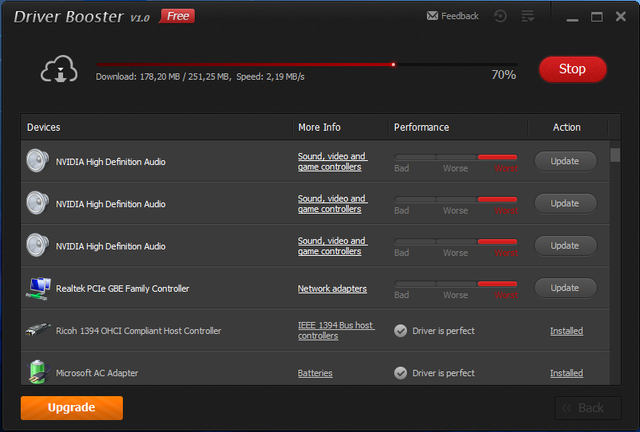Open the Network adapters info link
Screen dimensions: 640x432
tap(332, 289)
